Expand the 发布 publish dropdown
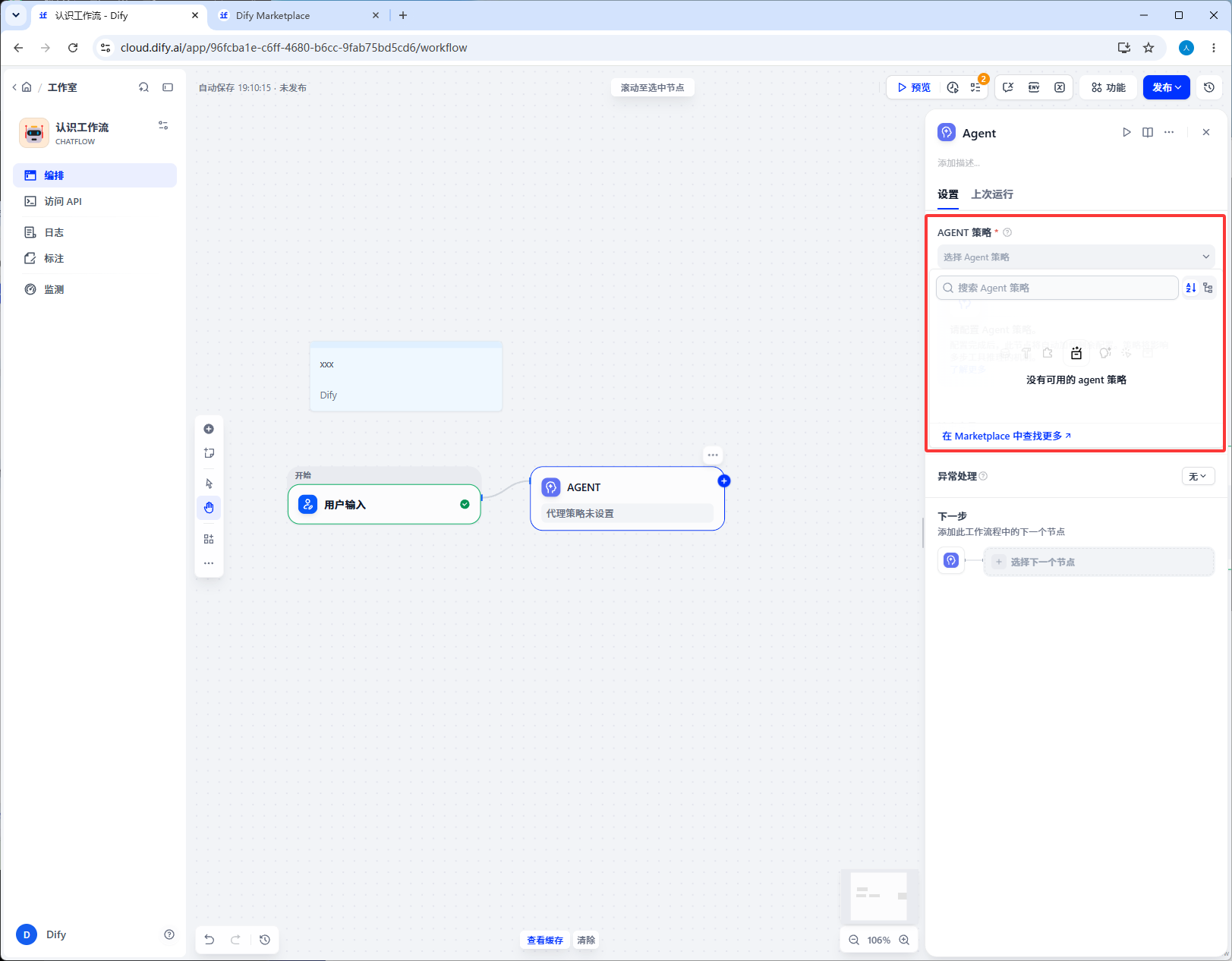Image resolution: width=1232 pixels, height=961 pixels. [x=1167, y=87]
